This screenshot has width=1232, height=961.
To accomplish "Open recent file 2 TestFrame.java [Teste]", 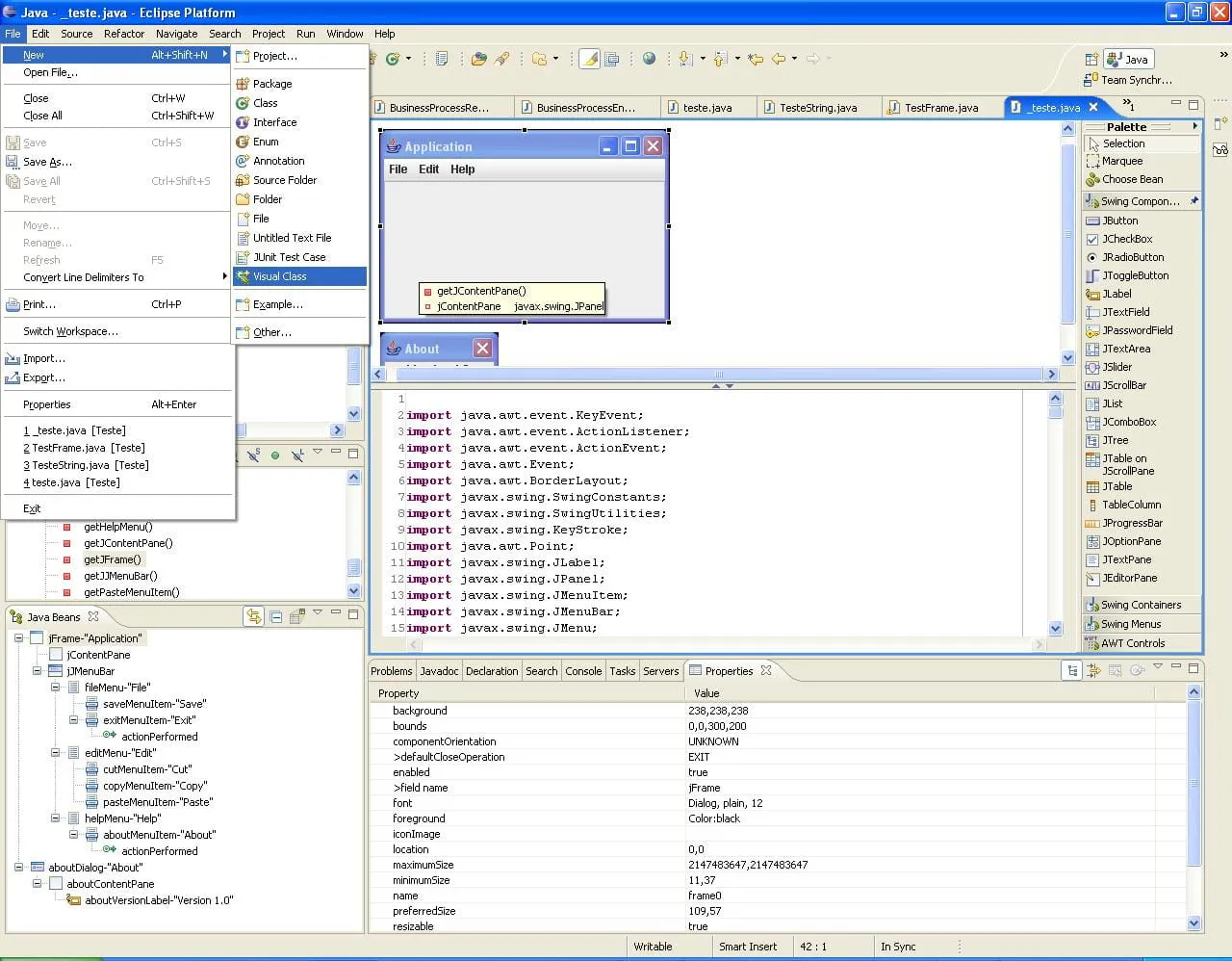I will click(x=84, y=448).
